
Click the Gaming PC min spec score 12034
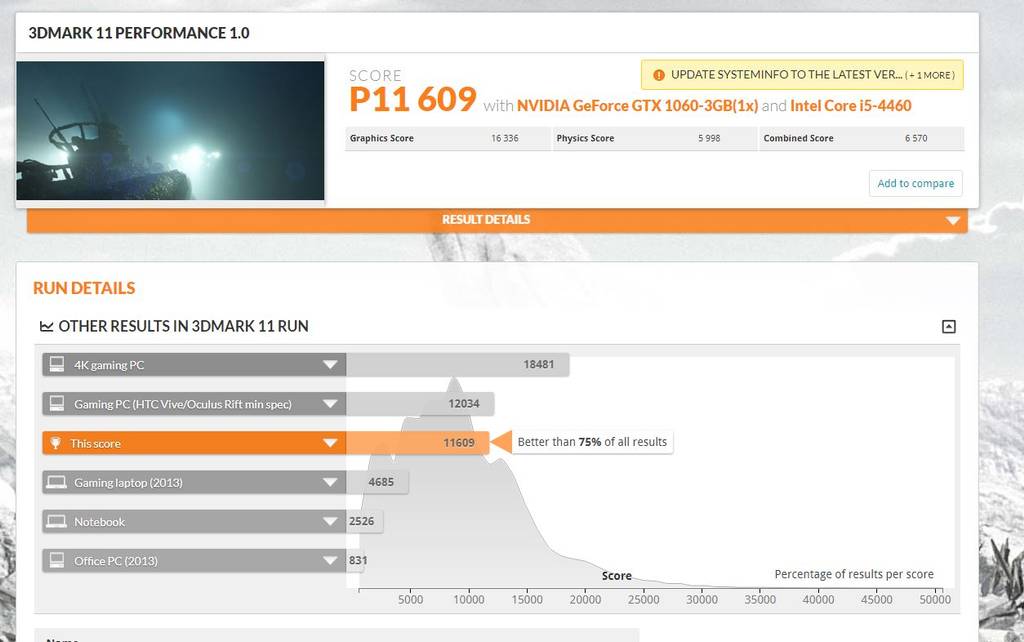pyautogui.click(x=464, y=404)
